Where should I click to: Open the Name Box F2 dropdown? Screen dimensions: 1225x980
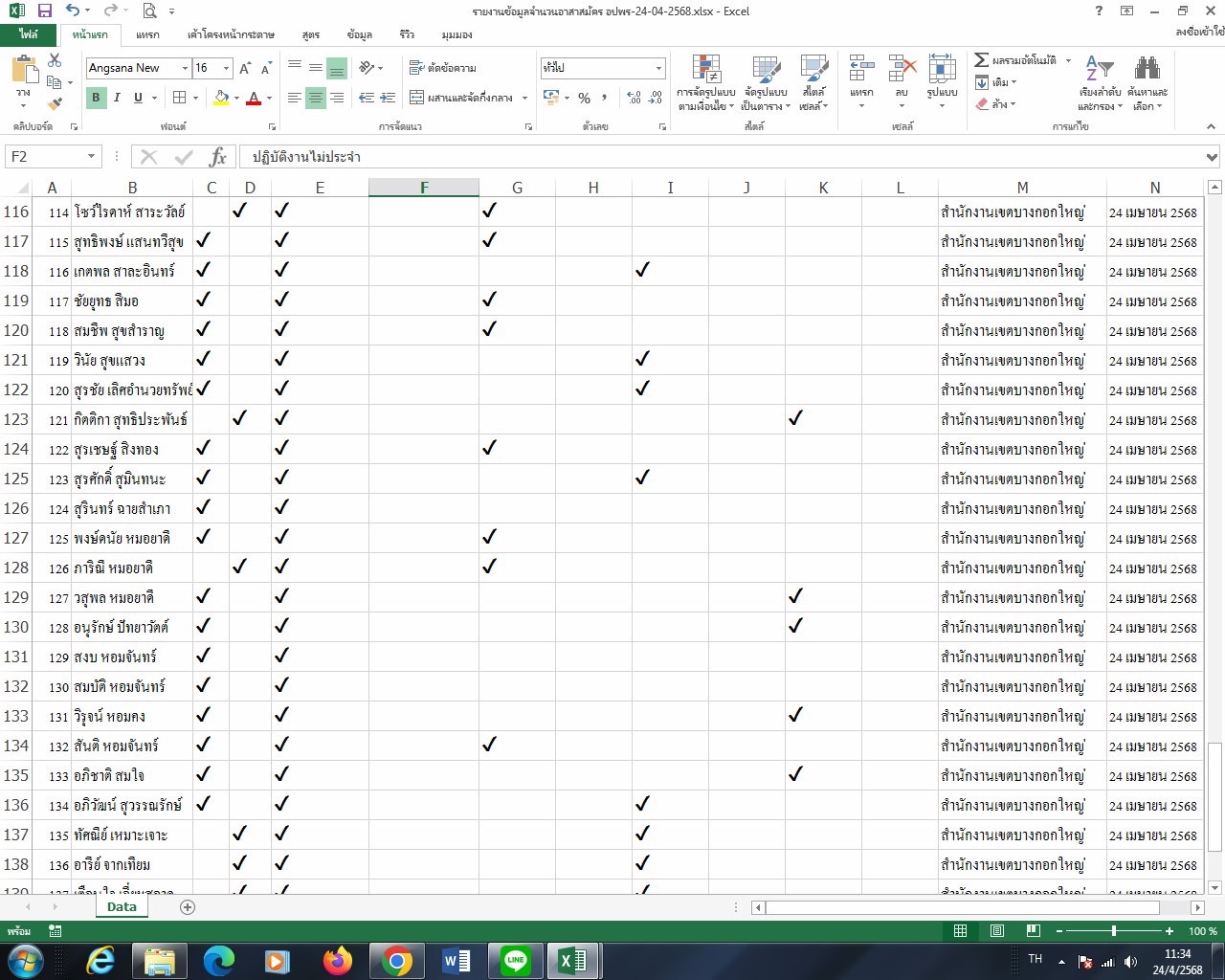pyautogui.click(x=92, y=157)
